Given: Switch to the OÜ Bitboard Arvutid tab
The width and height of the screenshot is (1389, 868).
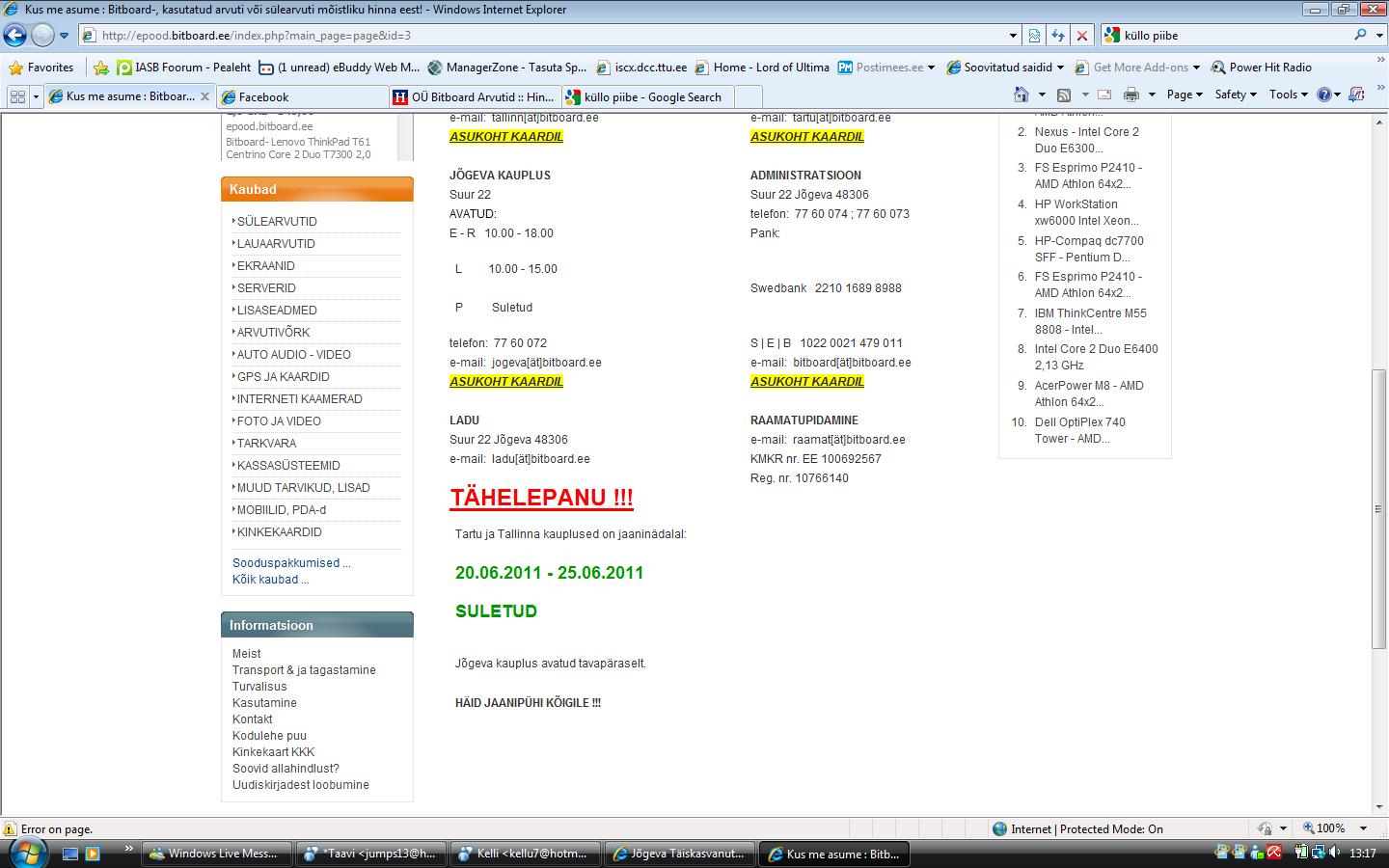Looking at the screenshot, I should [x=474, y=96].
